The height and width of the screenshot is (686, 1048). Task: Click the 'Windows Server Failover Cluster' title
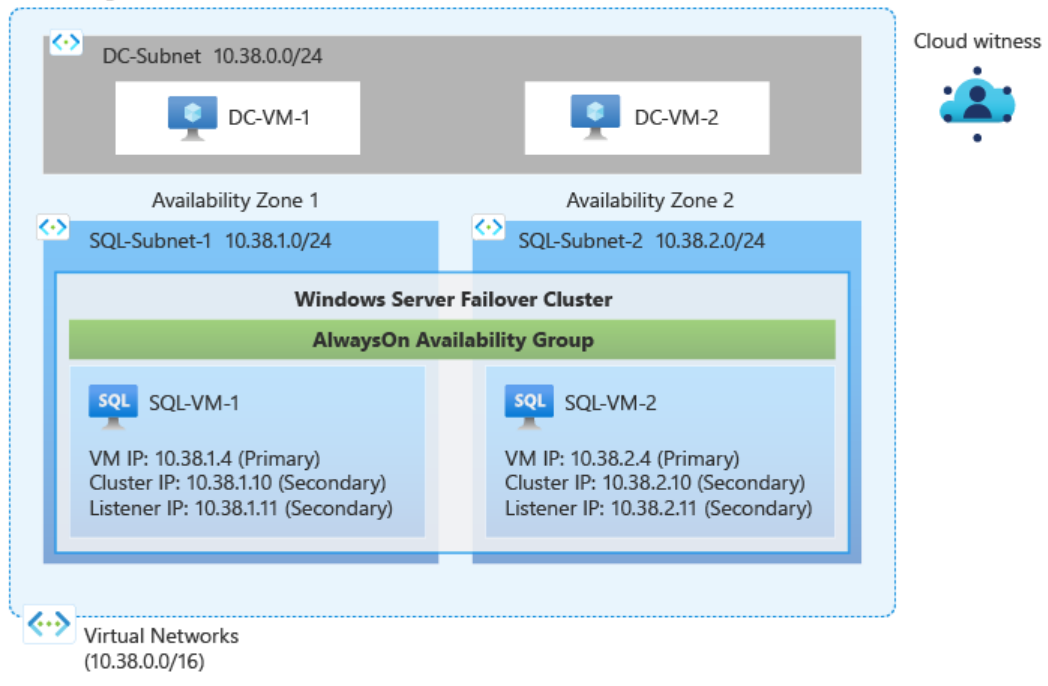pyautogui.click(x=453, y=300)
